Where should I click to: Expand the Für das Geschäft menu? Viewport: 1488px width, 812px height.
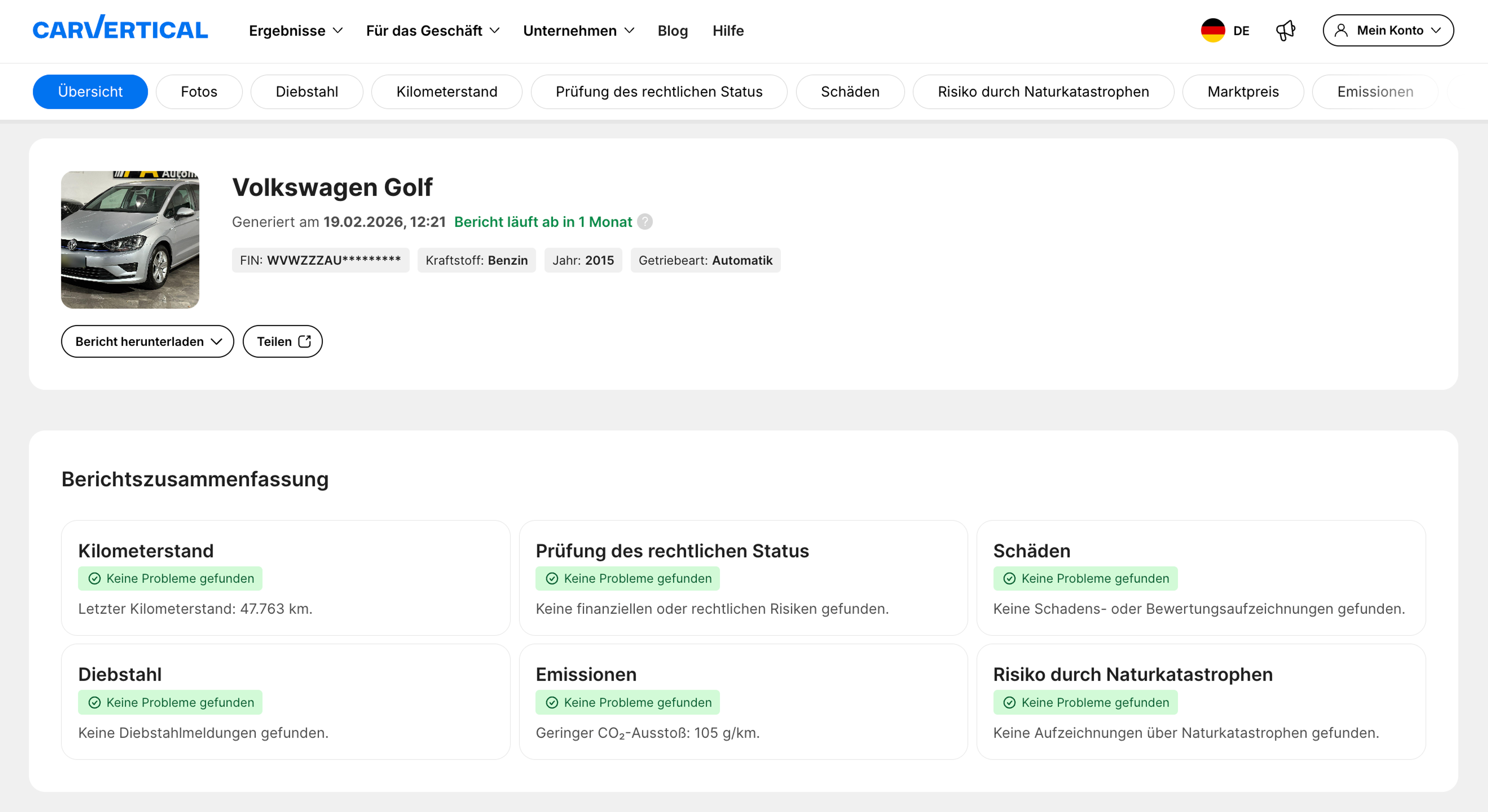point(433,31)
